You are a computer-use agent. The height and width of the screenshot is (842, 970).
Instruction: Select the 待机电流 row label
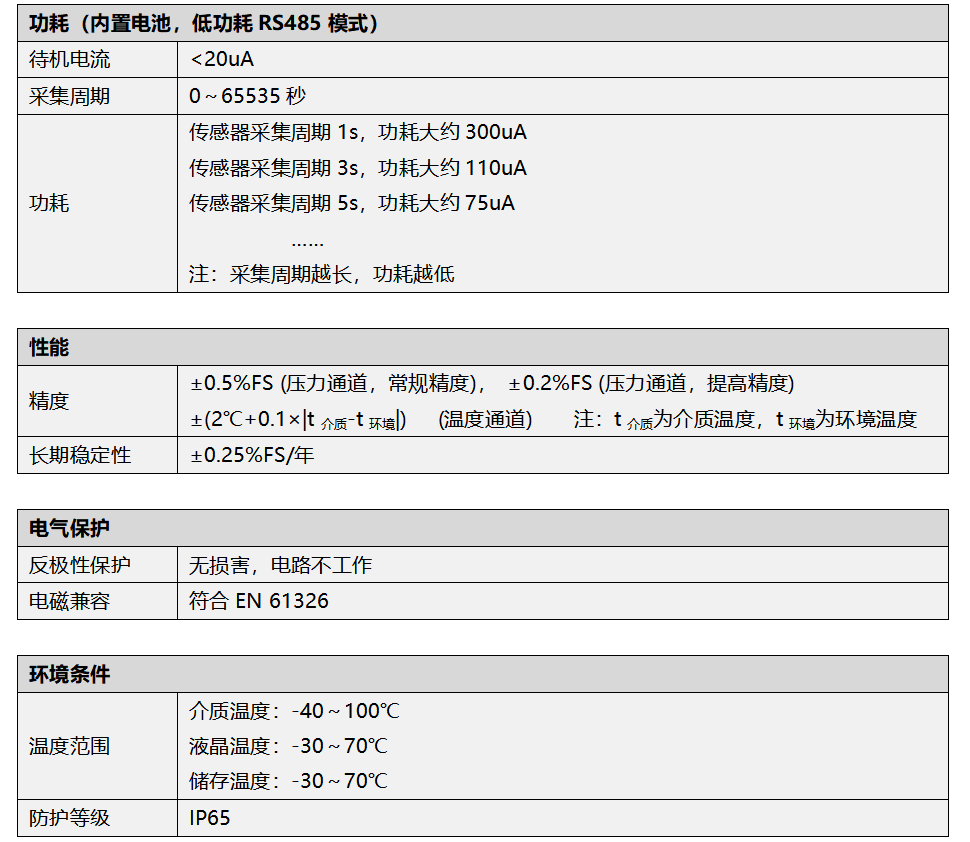(70, 60)
